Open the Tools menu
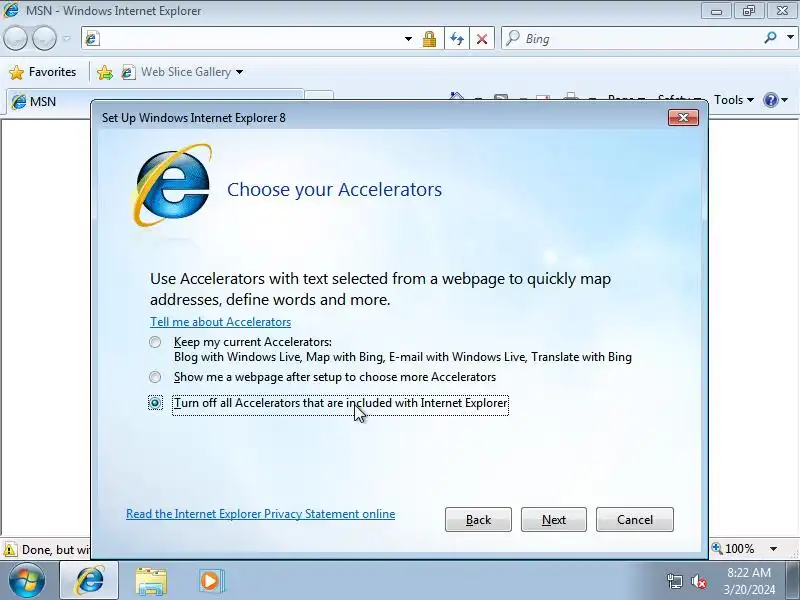800x600 pixels. (734, 99)
